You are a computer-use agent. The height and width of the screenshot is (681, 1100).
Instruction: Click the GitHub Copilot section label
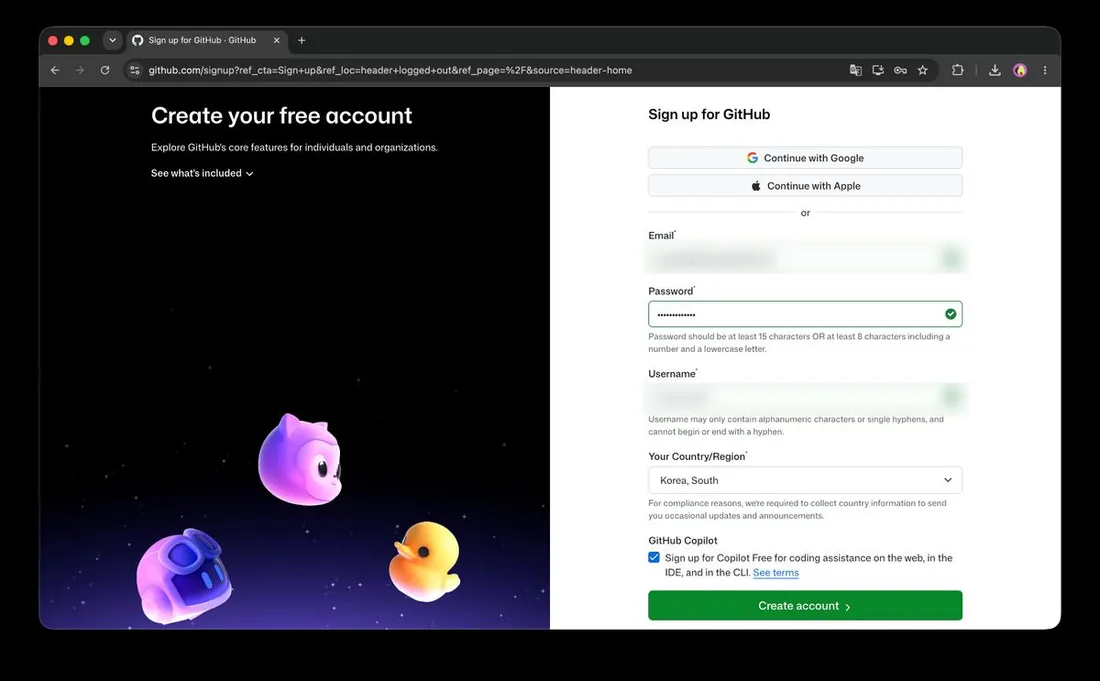point(683,541)
